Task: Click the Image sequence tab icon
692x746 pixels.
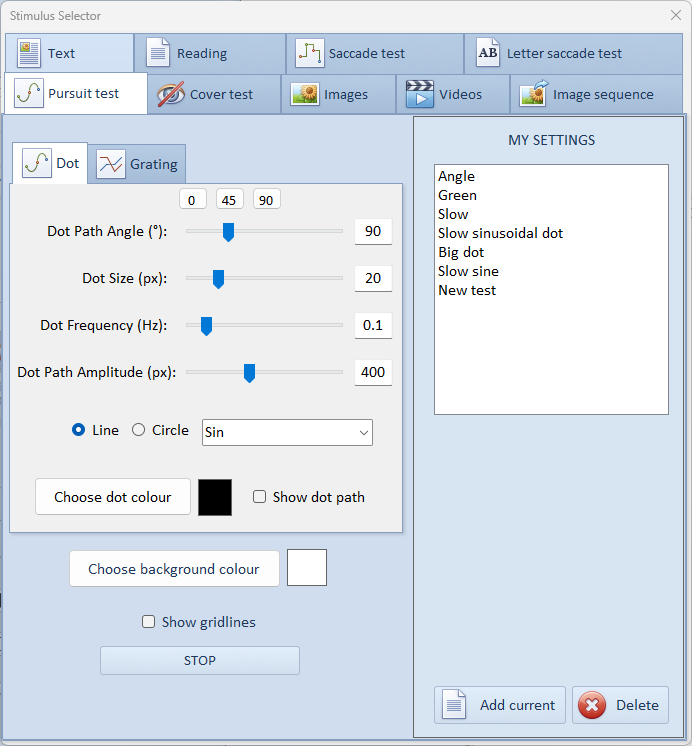Action: click(x=533, y=94)
